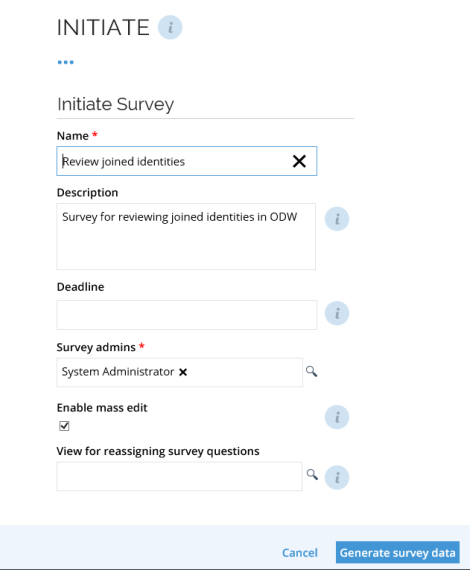The width and height of the screenshot is (470, 570).
Task: Click the View for reassigning survey questions field
Action: tap(179, 476)
